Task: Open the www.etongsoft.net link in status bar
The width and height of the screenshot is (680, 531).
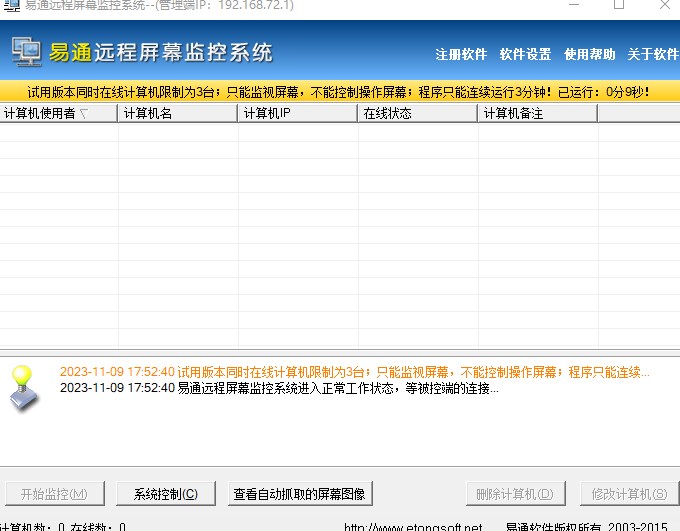Action: [412, 526]
